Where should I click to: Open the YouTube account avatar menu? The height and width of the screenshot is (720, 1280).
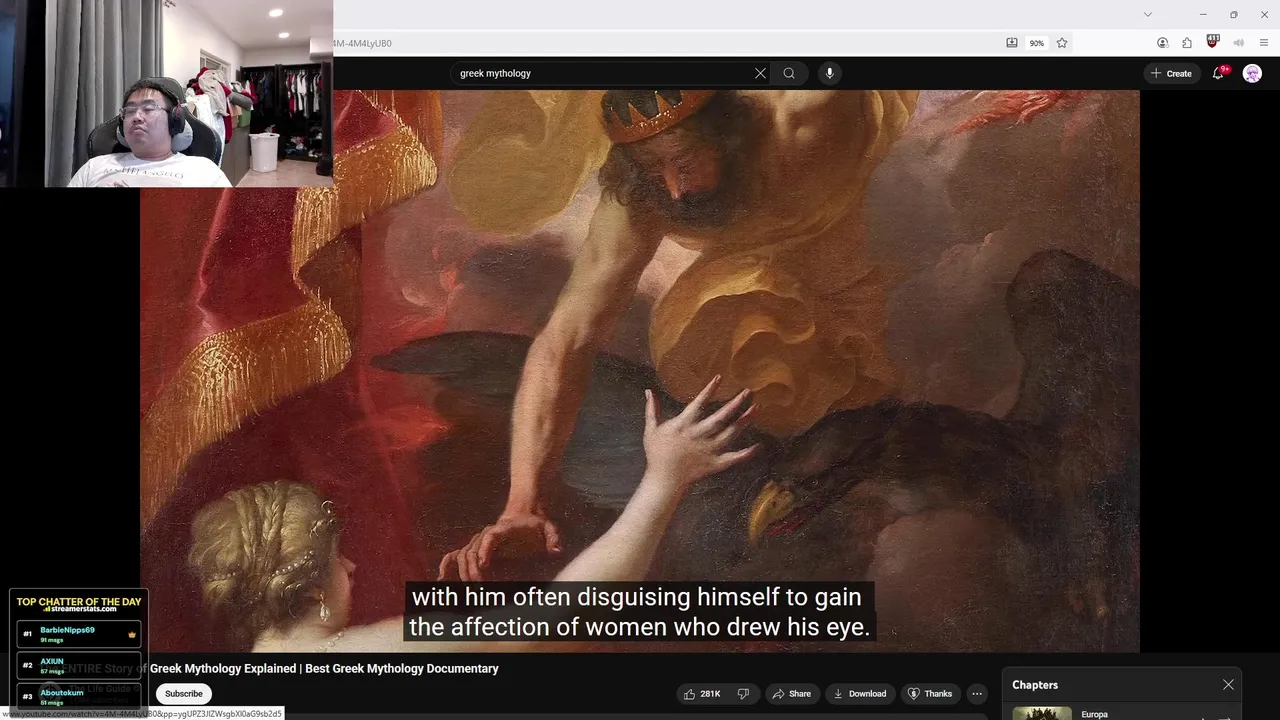pyautogui.click(x=1252, y=73)
